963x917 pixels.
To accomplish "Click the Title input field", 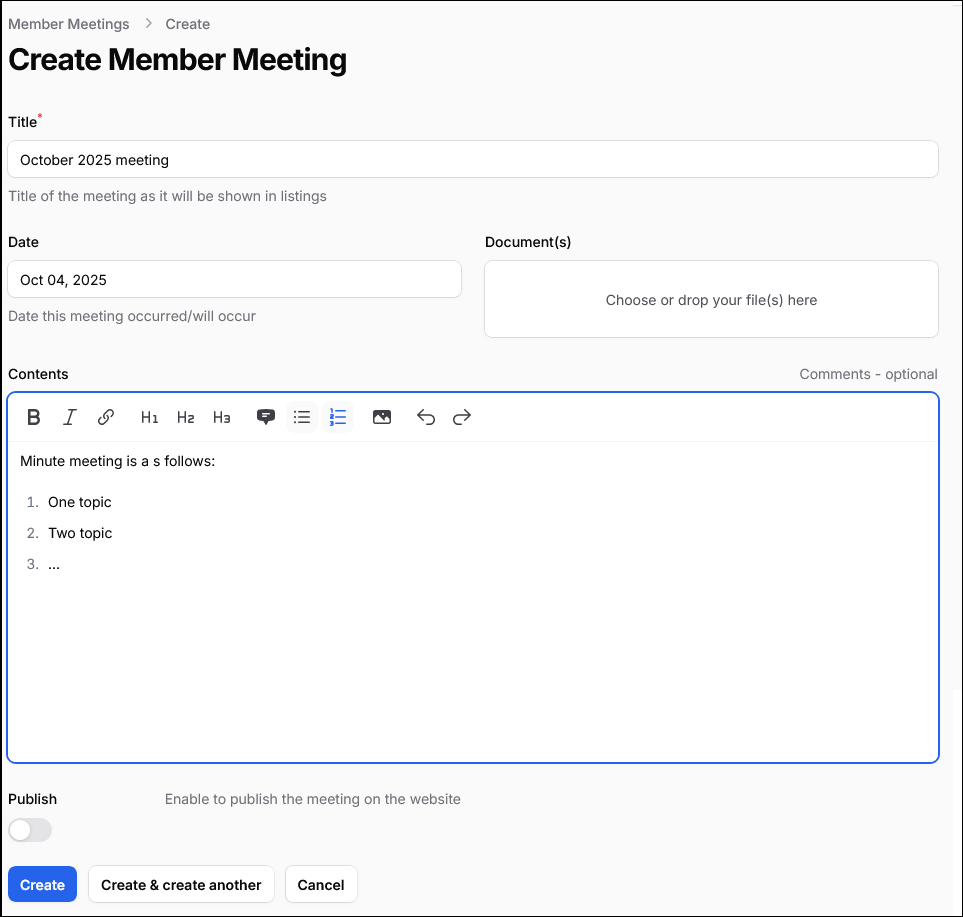I will tap(472, 159).
